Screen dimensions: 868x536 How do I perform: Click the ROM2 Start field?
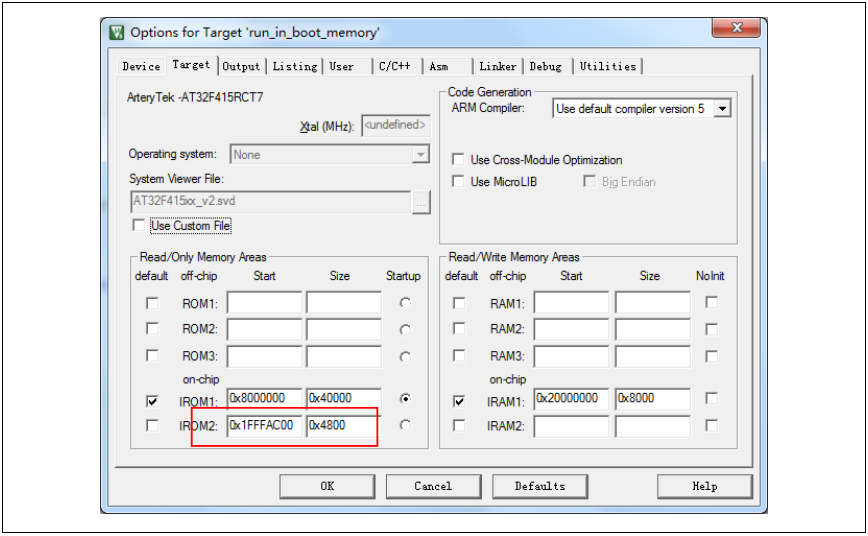click(264, 329)
